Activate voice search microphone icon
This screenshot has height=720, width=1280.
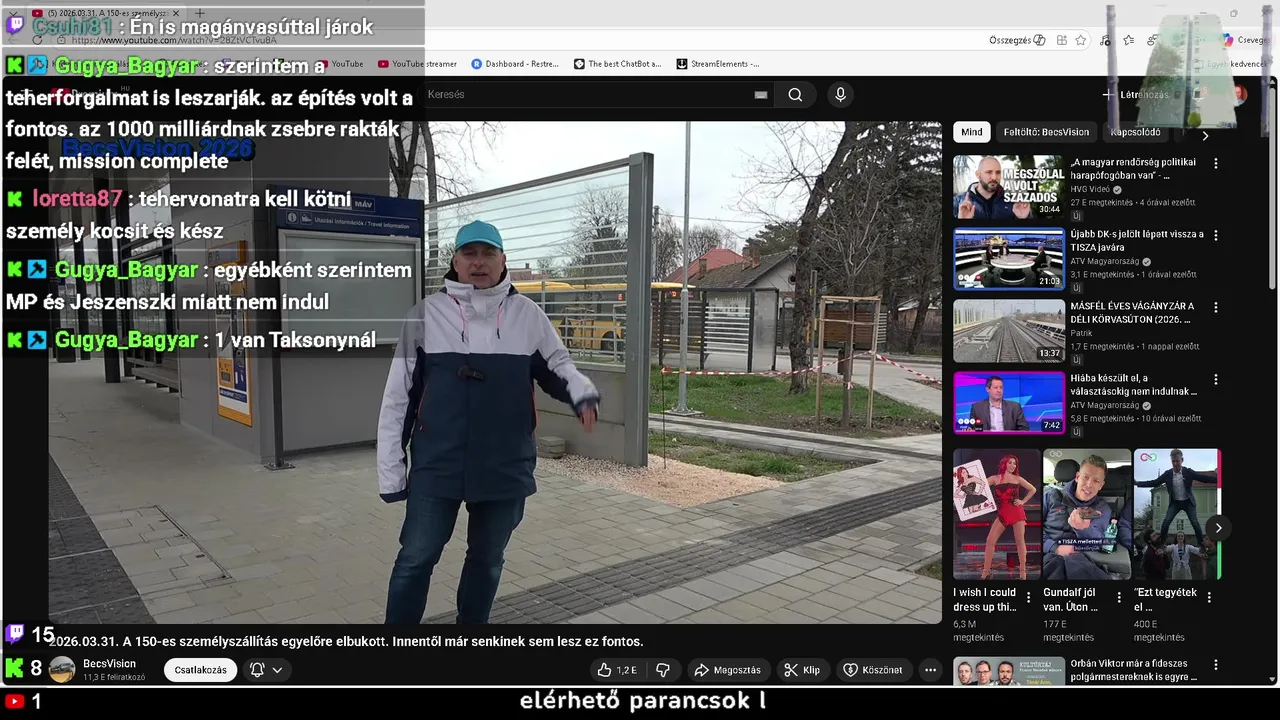coord(840,94)
